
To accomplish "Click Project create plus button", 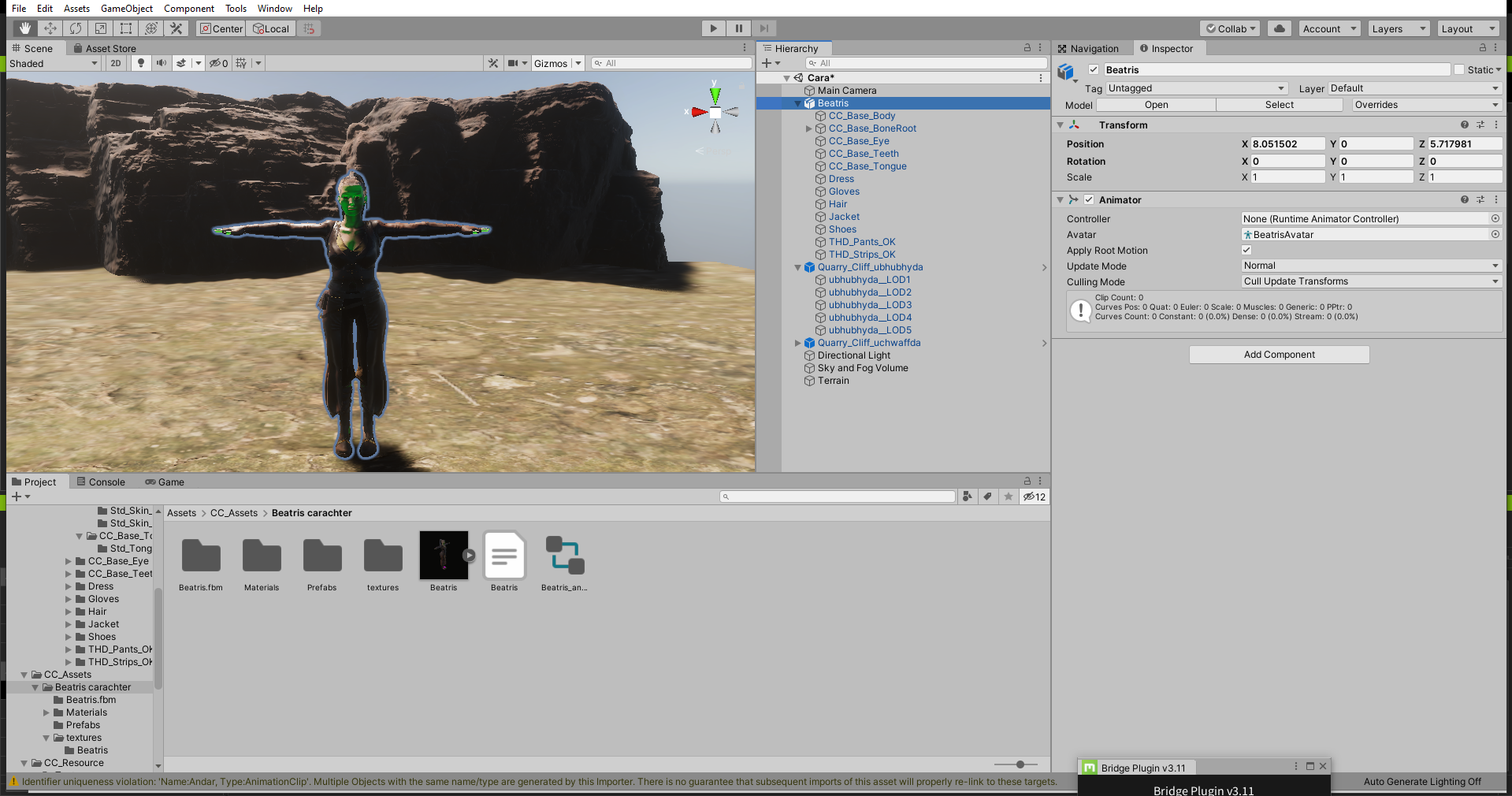I will tap(17, 497).
